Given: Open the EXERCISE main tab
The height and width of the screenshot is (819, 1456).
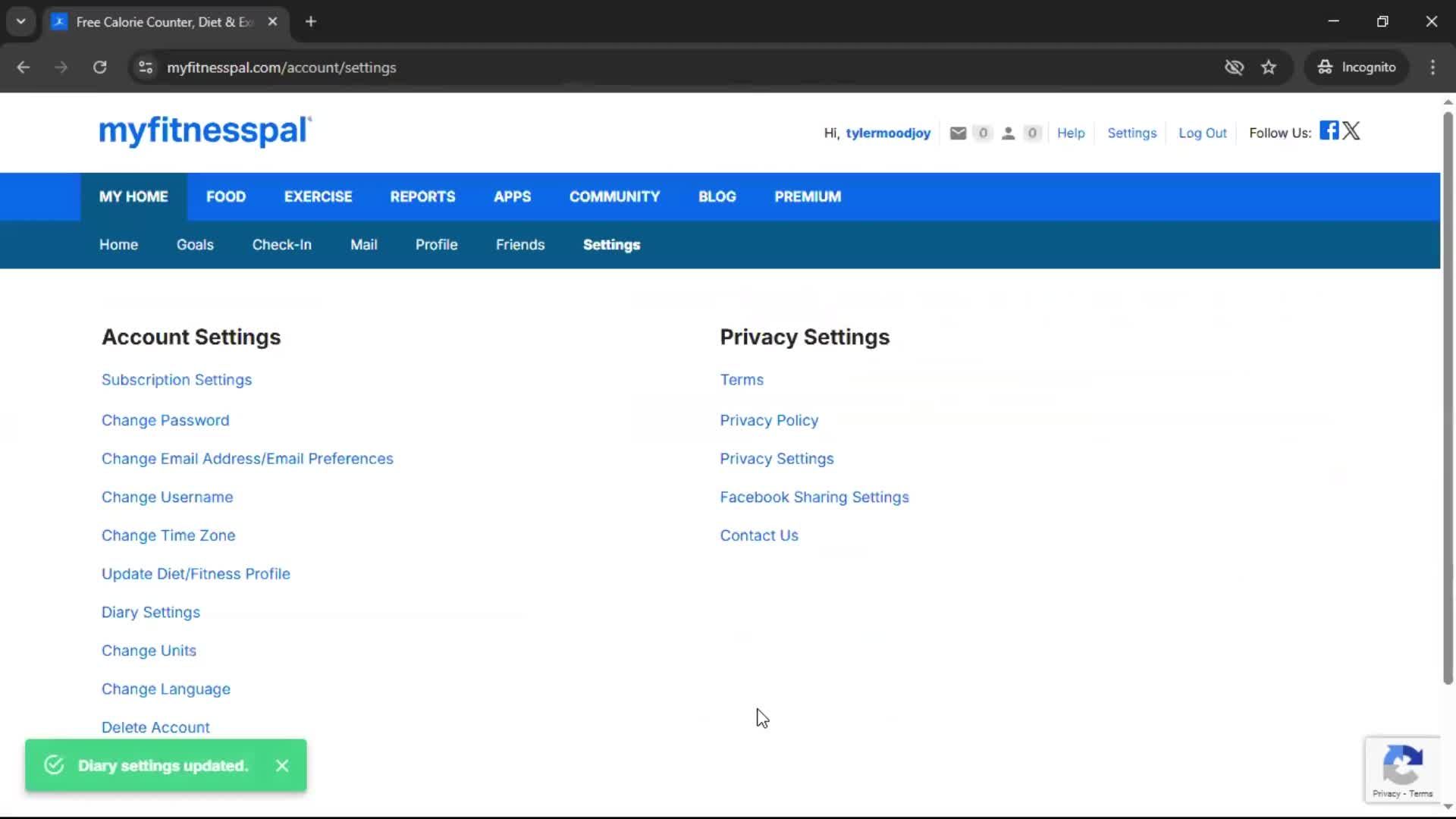Looking at the screenshot, I should click(318, 197).
